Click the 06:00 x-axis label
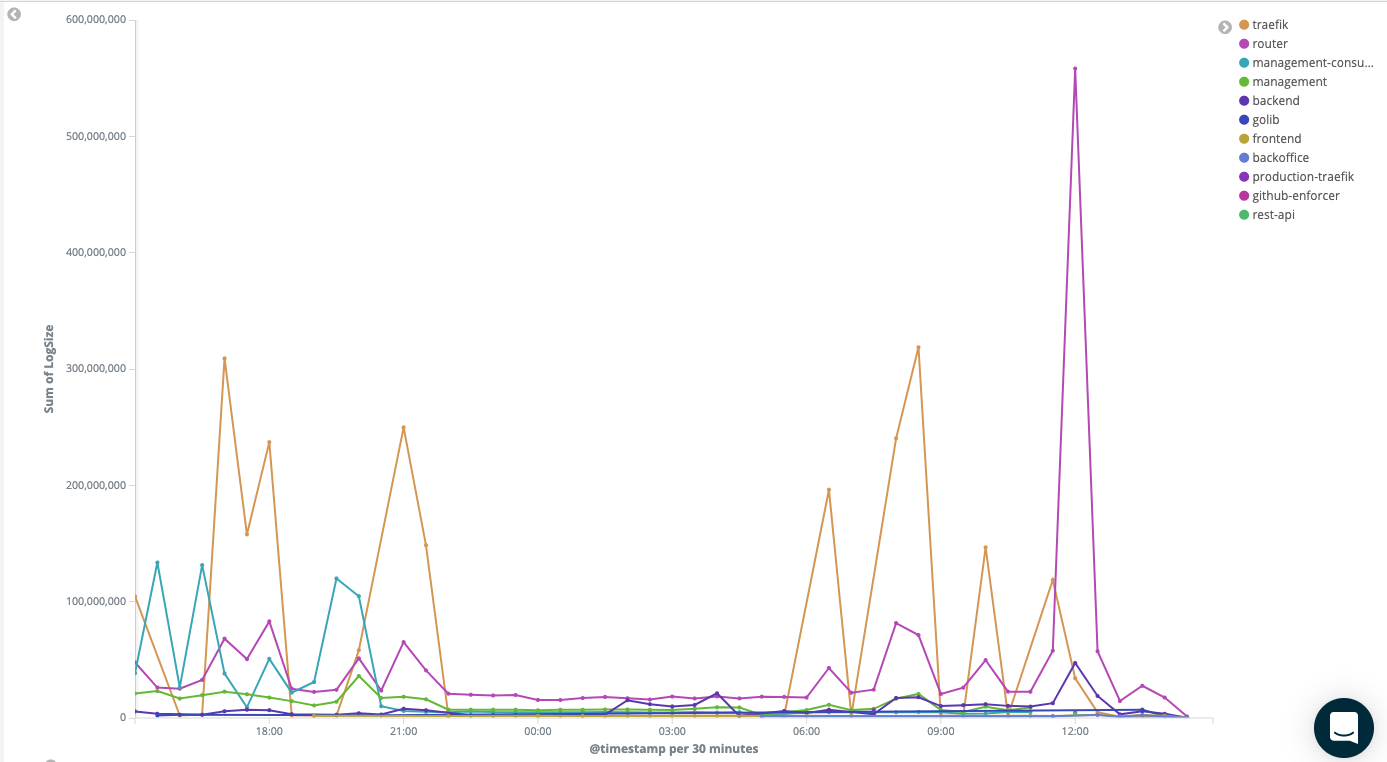Screen dimensions: 1387x762 [806, 732]
